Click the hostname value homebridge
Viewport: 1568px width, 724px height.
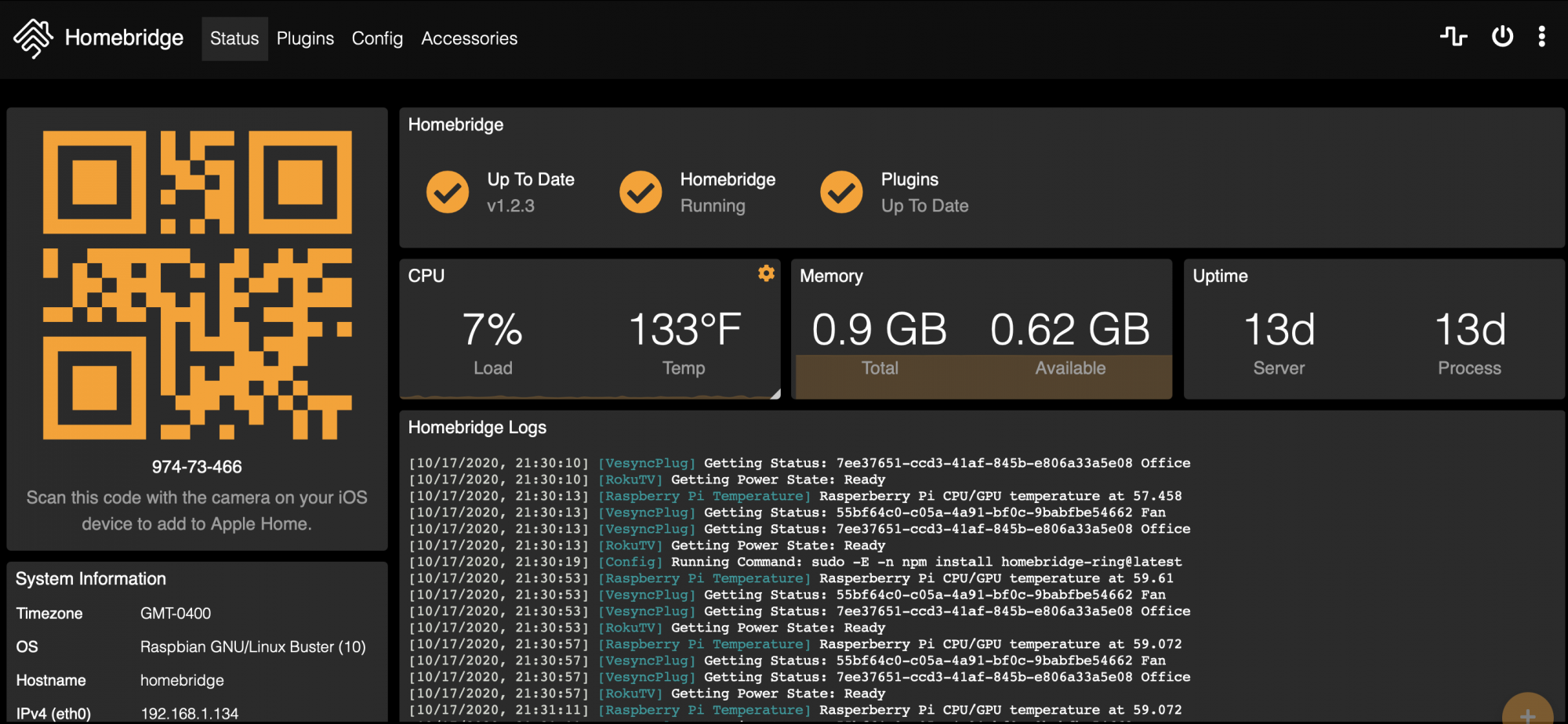point(182,681)
